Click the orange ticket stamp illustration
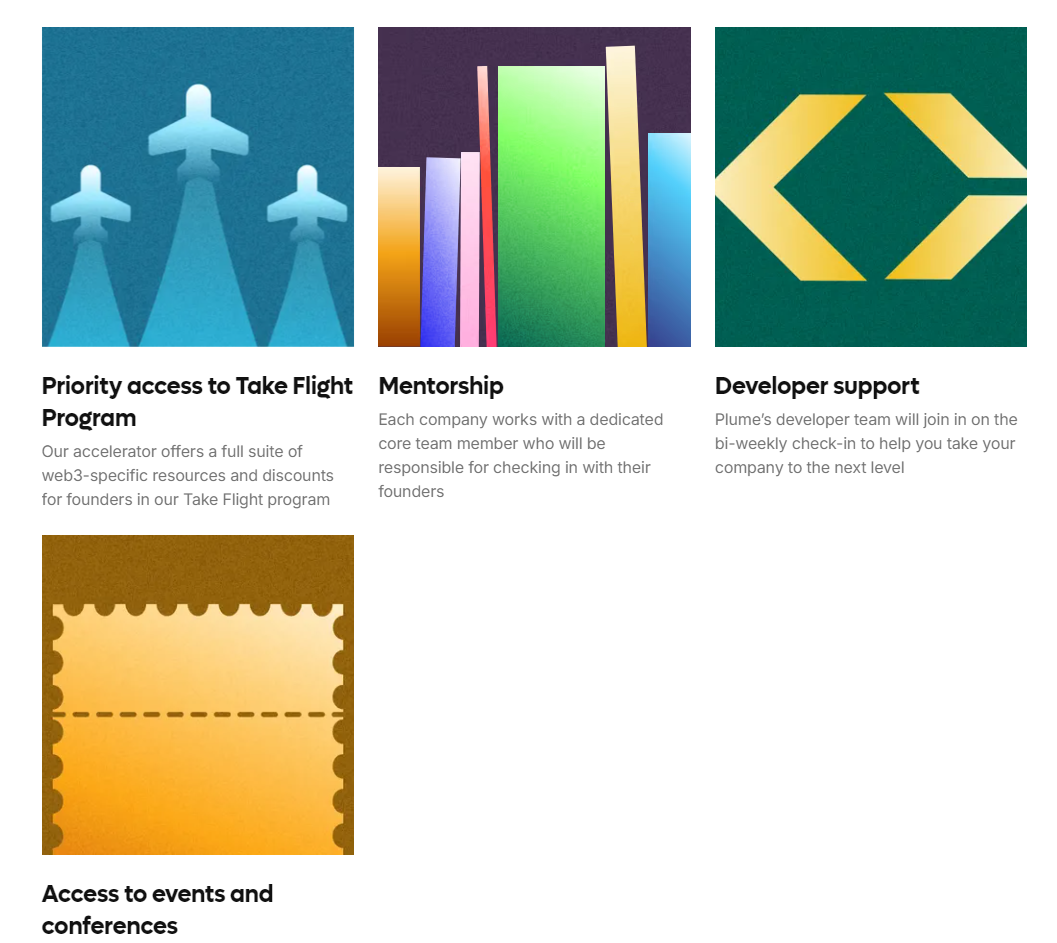Screen dimensions: 1057x943 click(x=198, y=695)
